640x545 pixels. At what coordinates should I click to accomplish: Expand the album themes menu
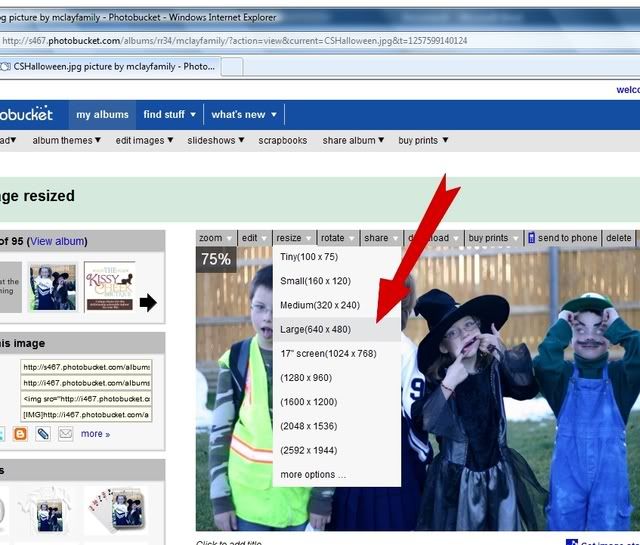tap(67, 140)
